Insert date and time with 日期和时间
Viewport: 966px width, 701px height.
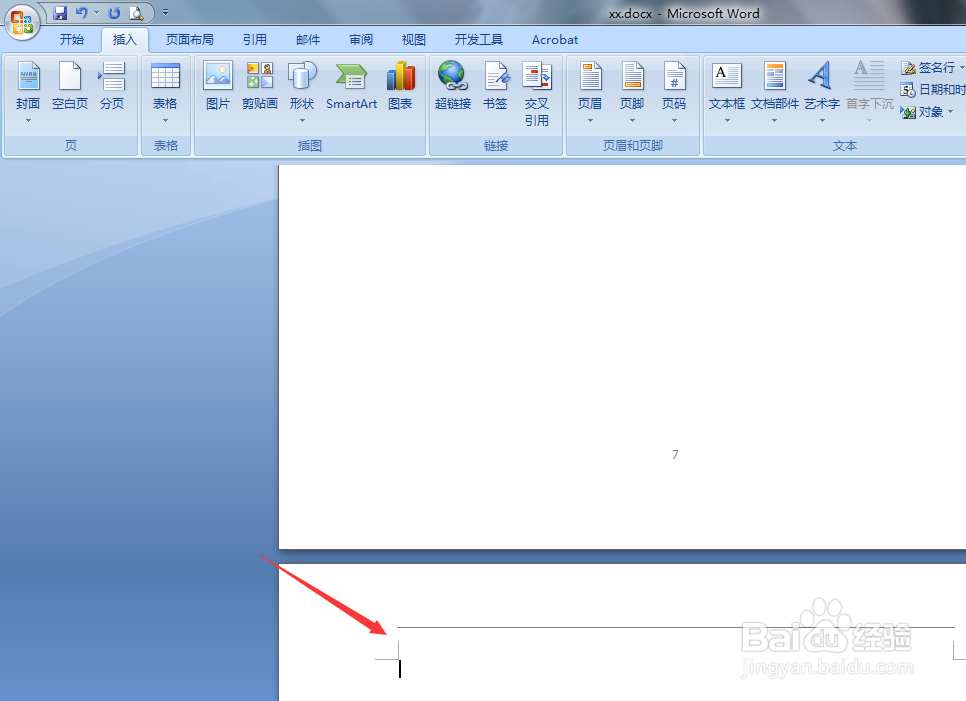tap(933, 89)
